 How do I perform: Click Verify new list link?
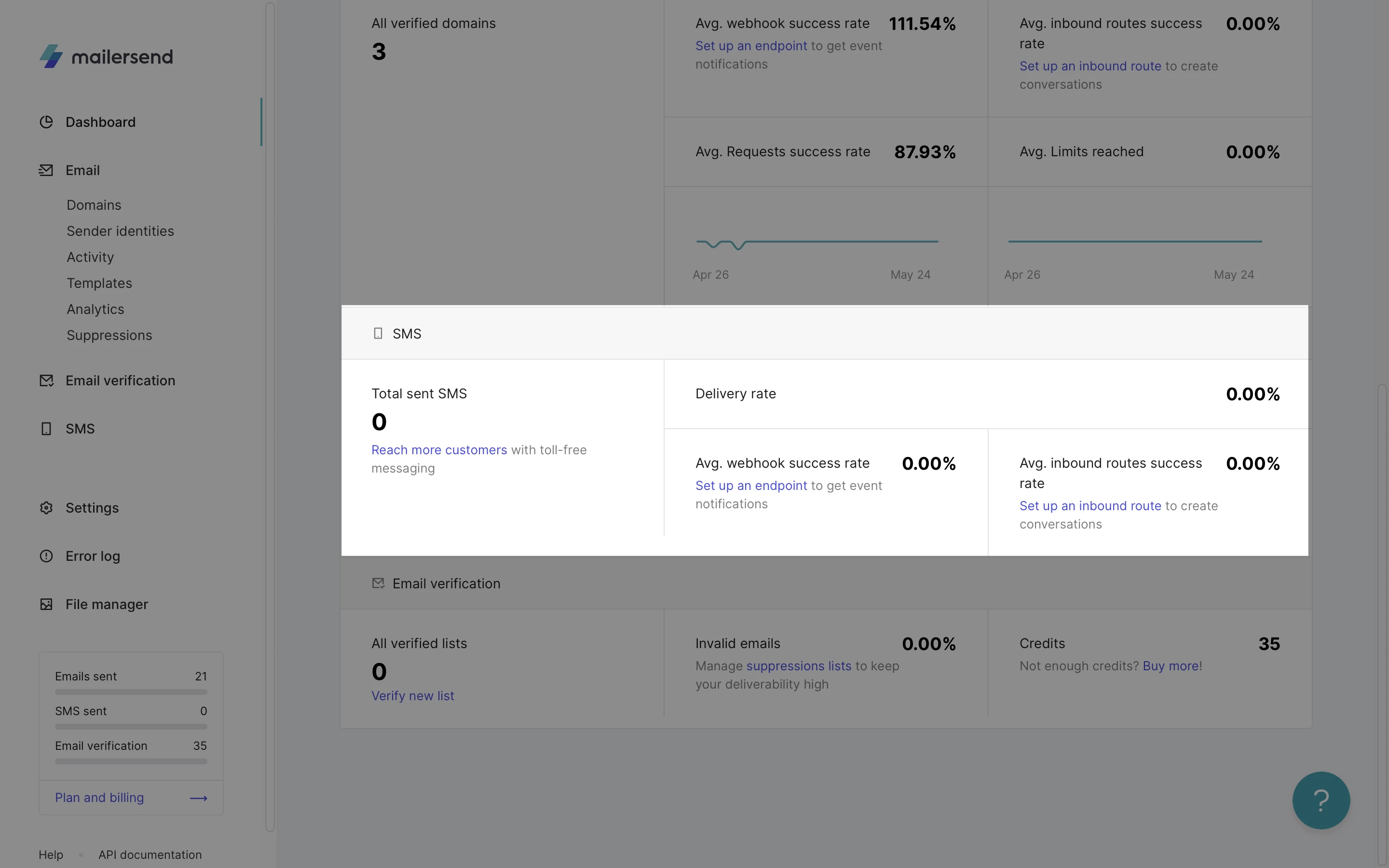pyautogui.click(x=413, y=695)
